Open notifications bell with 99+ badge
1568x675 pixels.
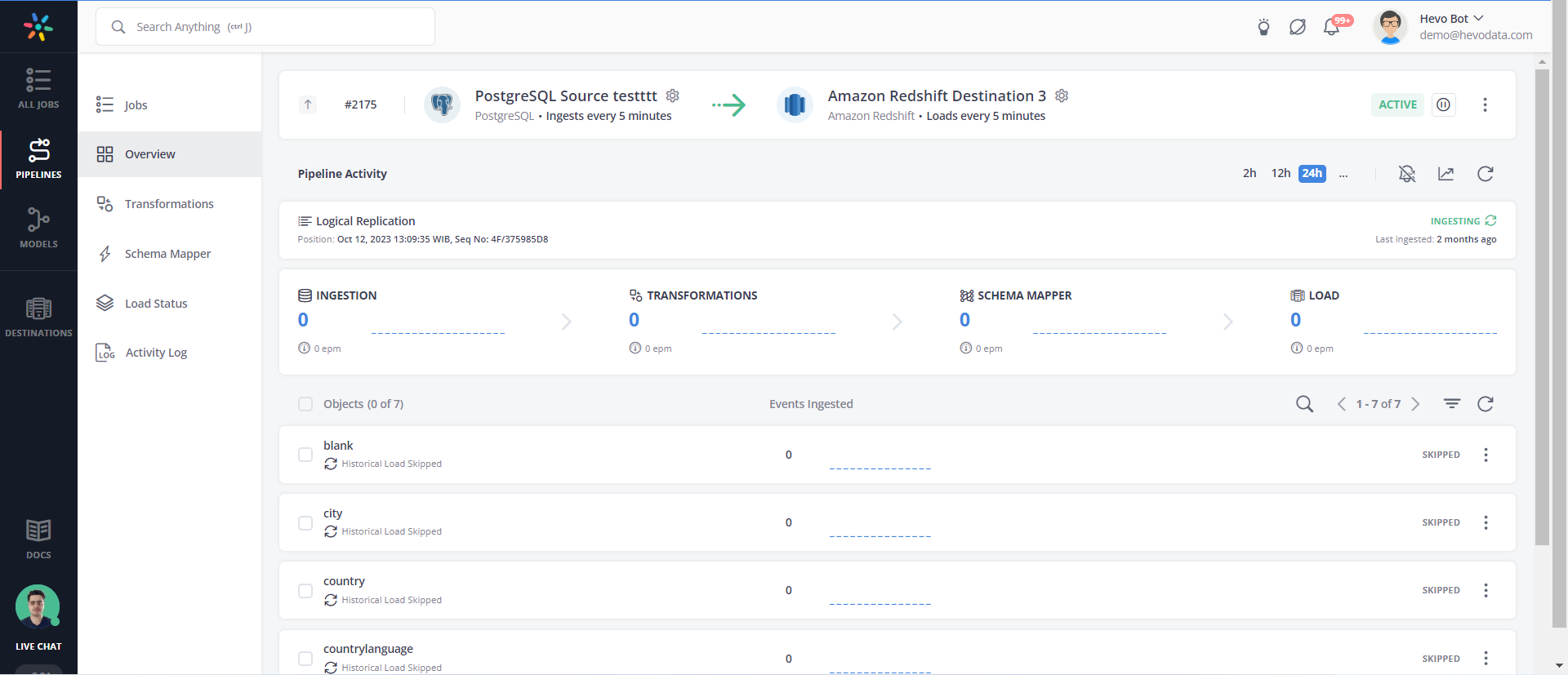click(1332, 27)
